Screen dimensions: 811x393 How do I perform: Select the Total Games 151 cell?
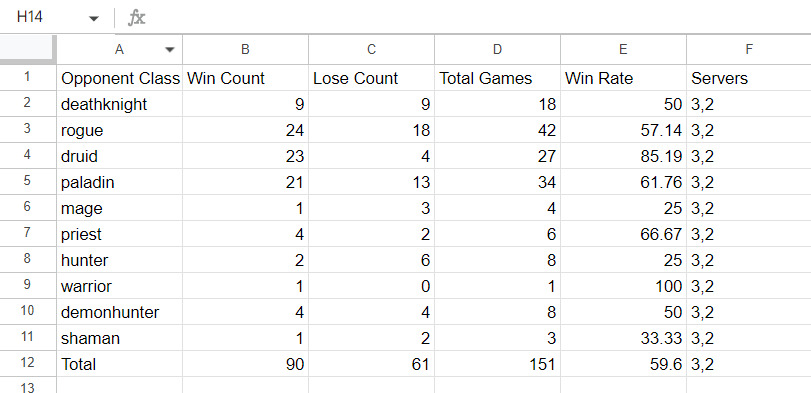(498, 364)
